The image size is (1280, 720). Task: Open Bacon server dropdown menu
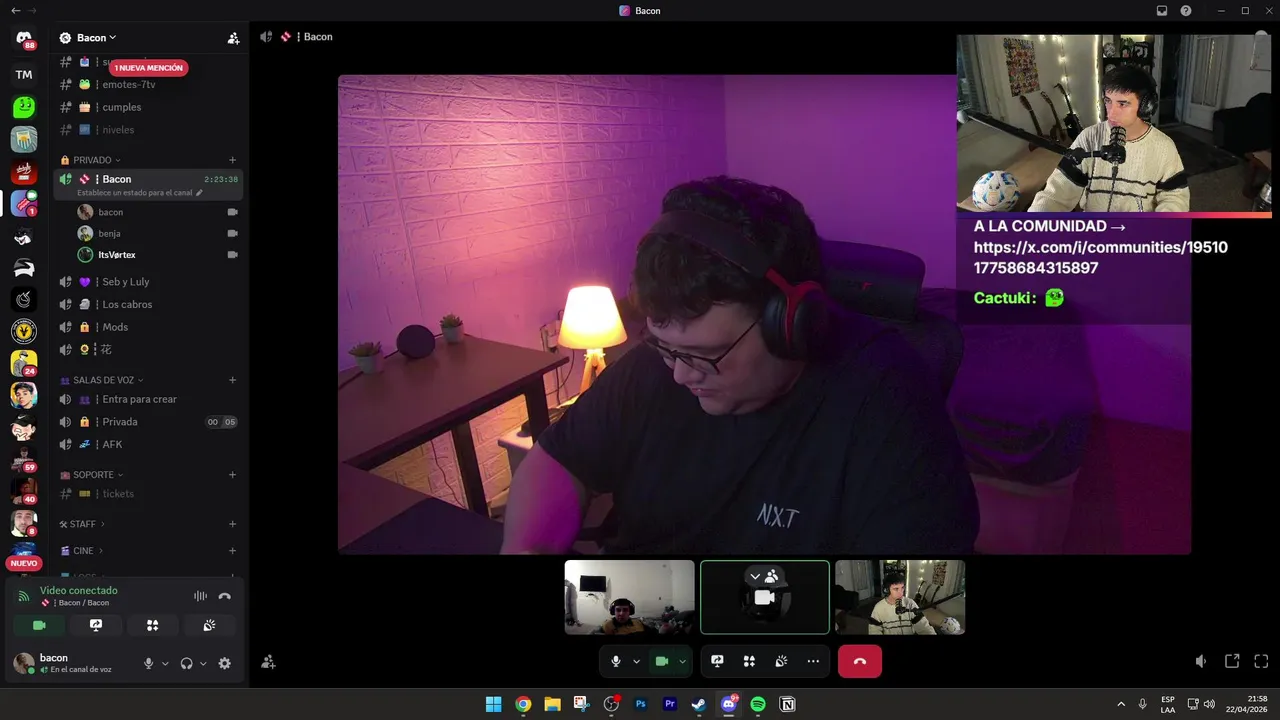click(x=96, y=38)
